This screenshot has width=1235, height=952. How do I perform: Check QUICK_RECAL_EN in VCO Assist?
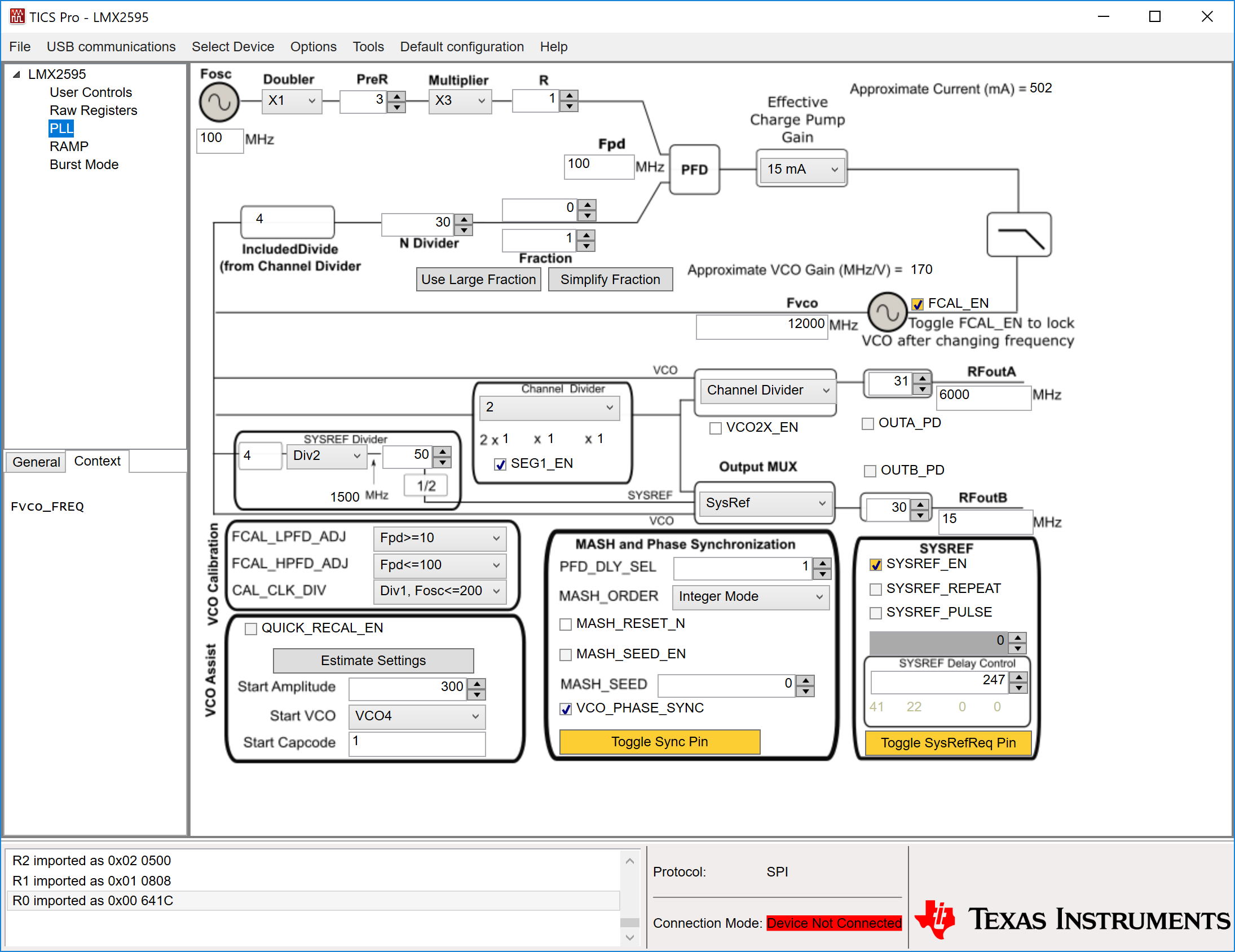(x=250, y=628)
